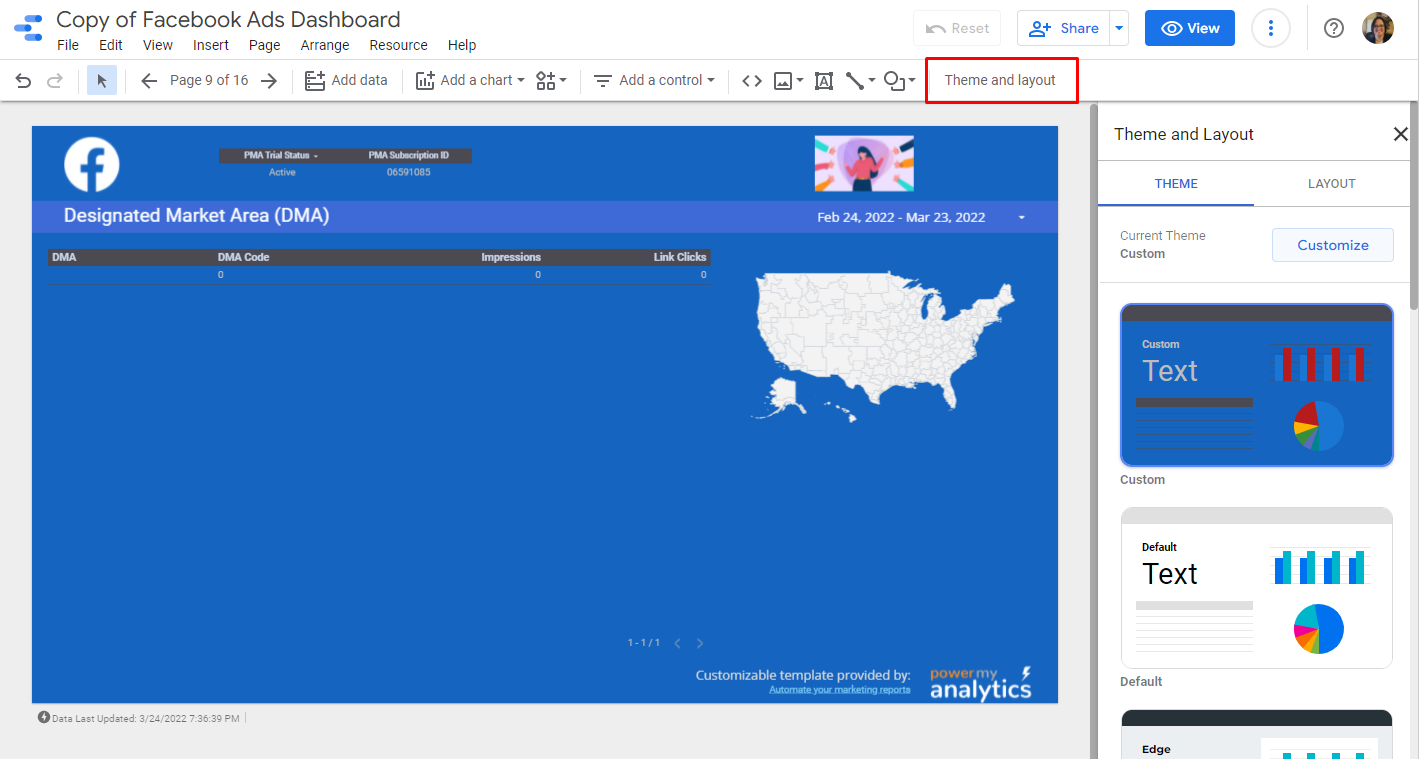Open the Help question mark icon
The height and width of the screenshot is (759, 1419).
click(x=1333, y=28)
